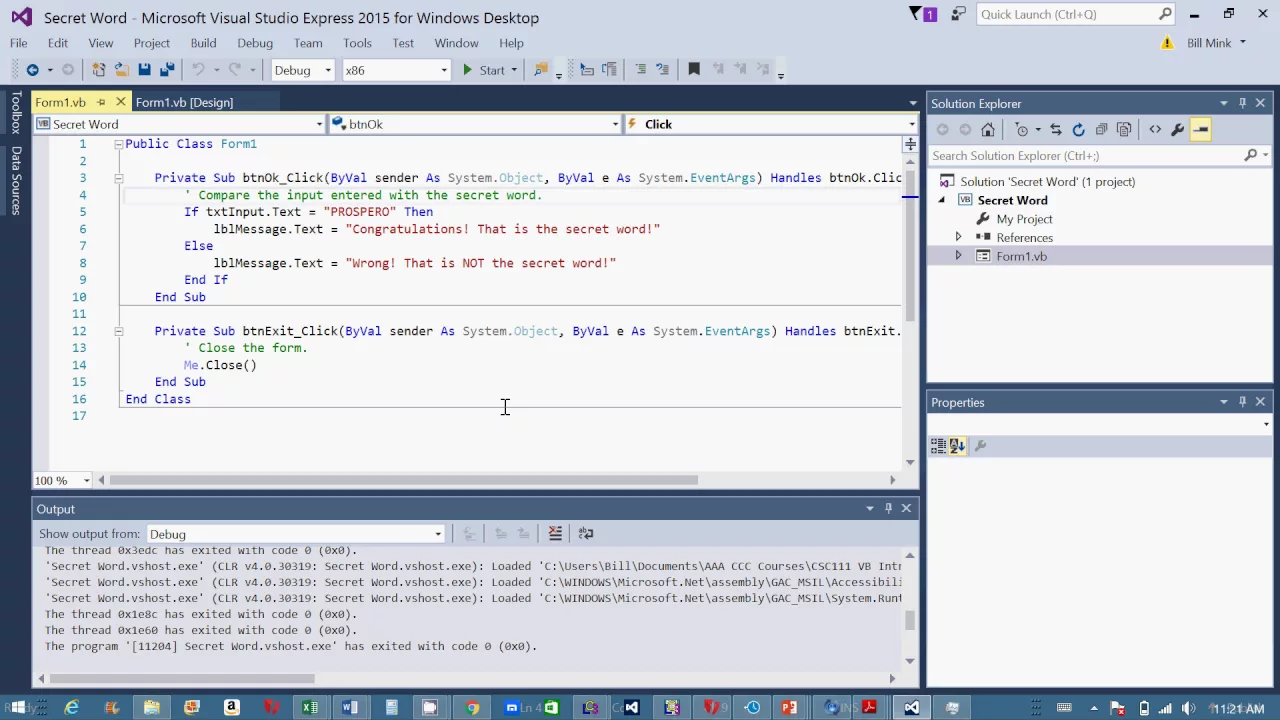Expand the Form1.vb node in Solution Explorer

coord(958,256)
